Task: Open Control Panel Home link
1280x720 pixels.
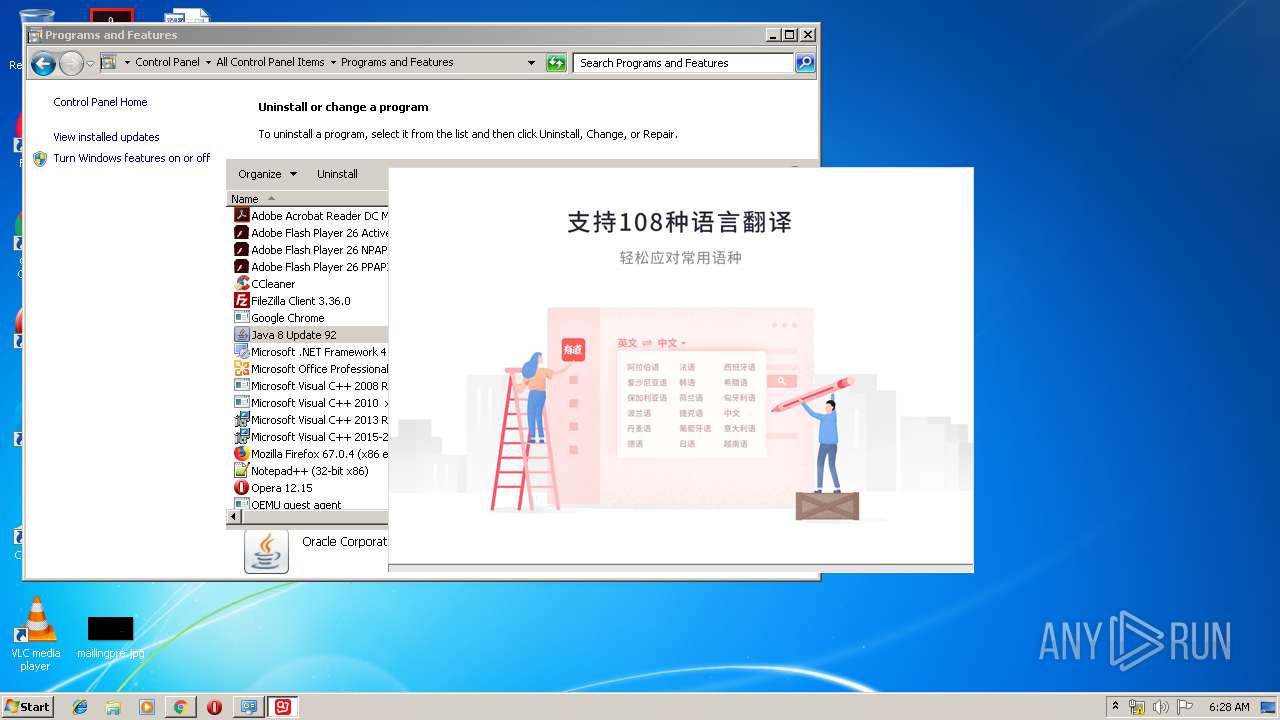Action: pos(100,102)
